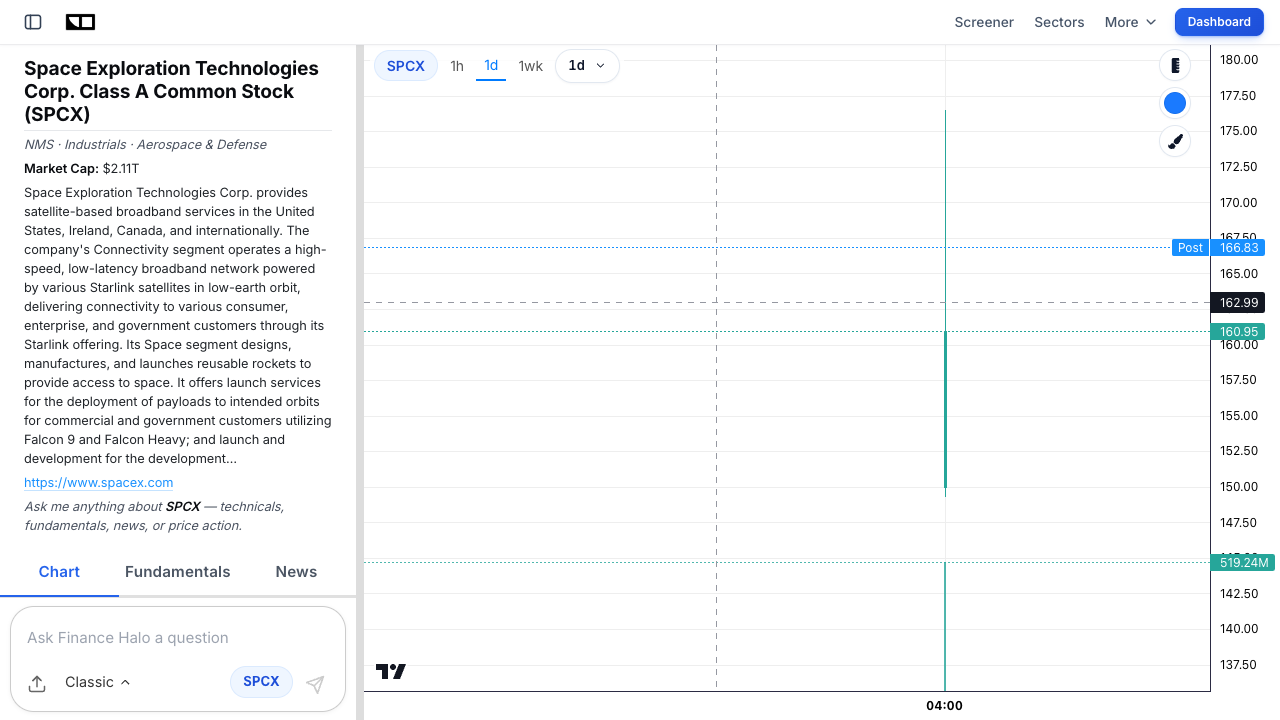Select the 1wk interval
The image size is (1280, 720).
(530, 66)
